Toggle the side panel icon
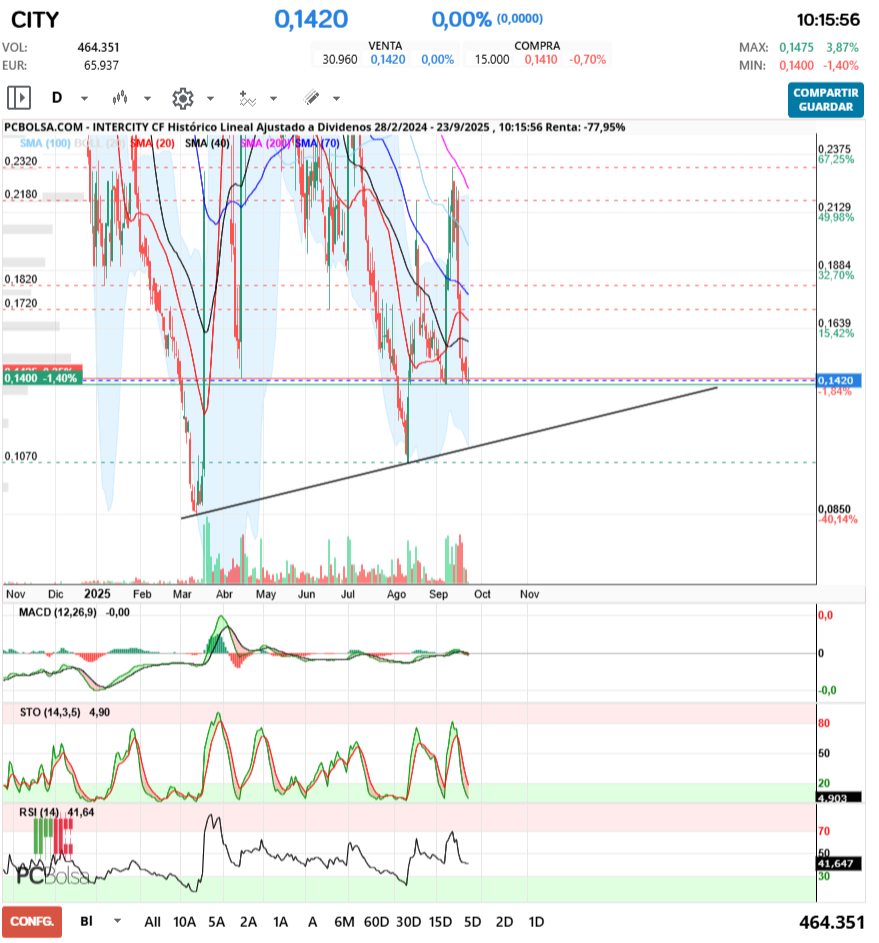This screenshot has width=879, height=943. 19,97
